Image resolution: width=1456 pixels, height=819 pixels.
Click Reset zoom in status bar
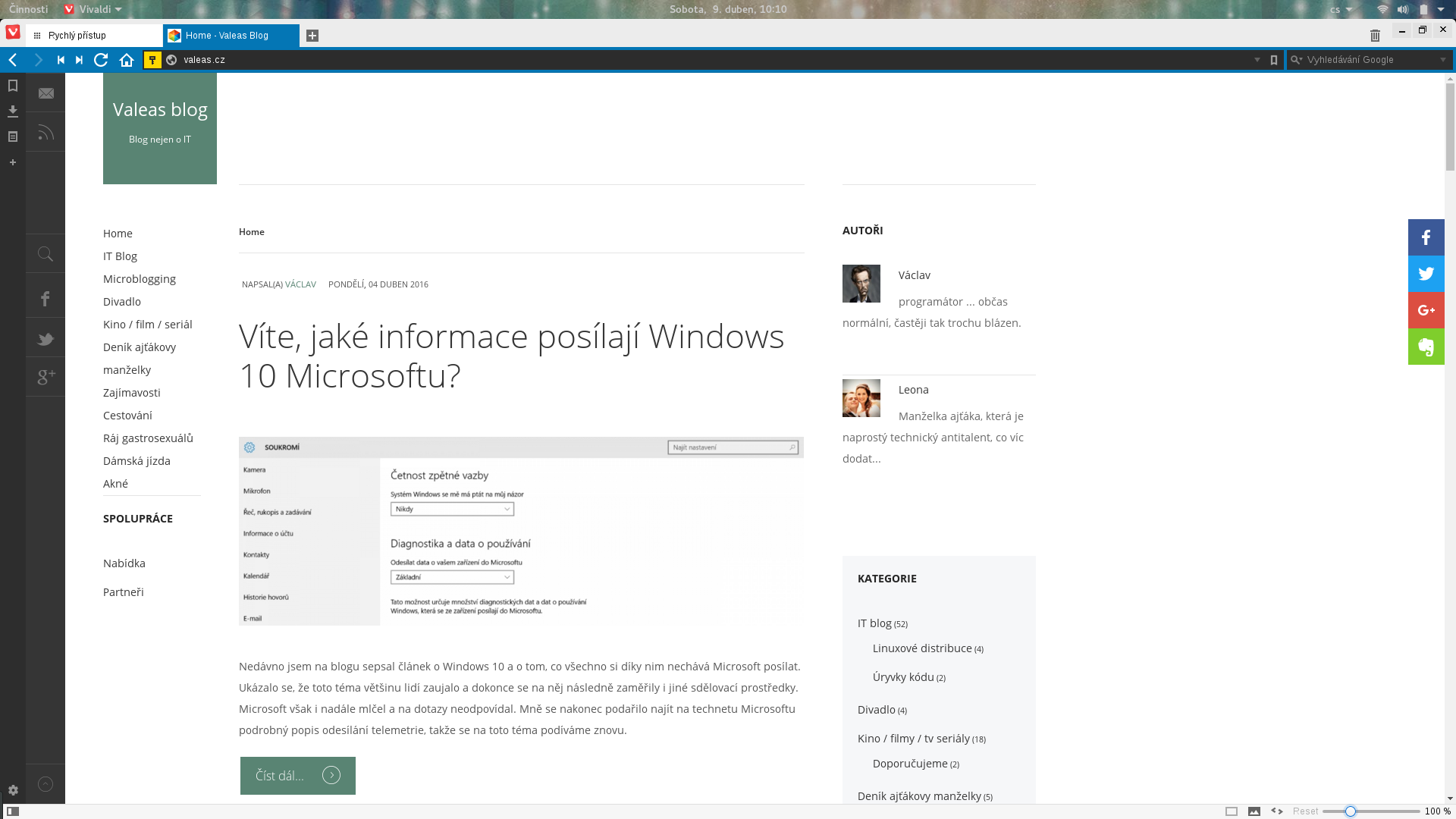1305,811
